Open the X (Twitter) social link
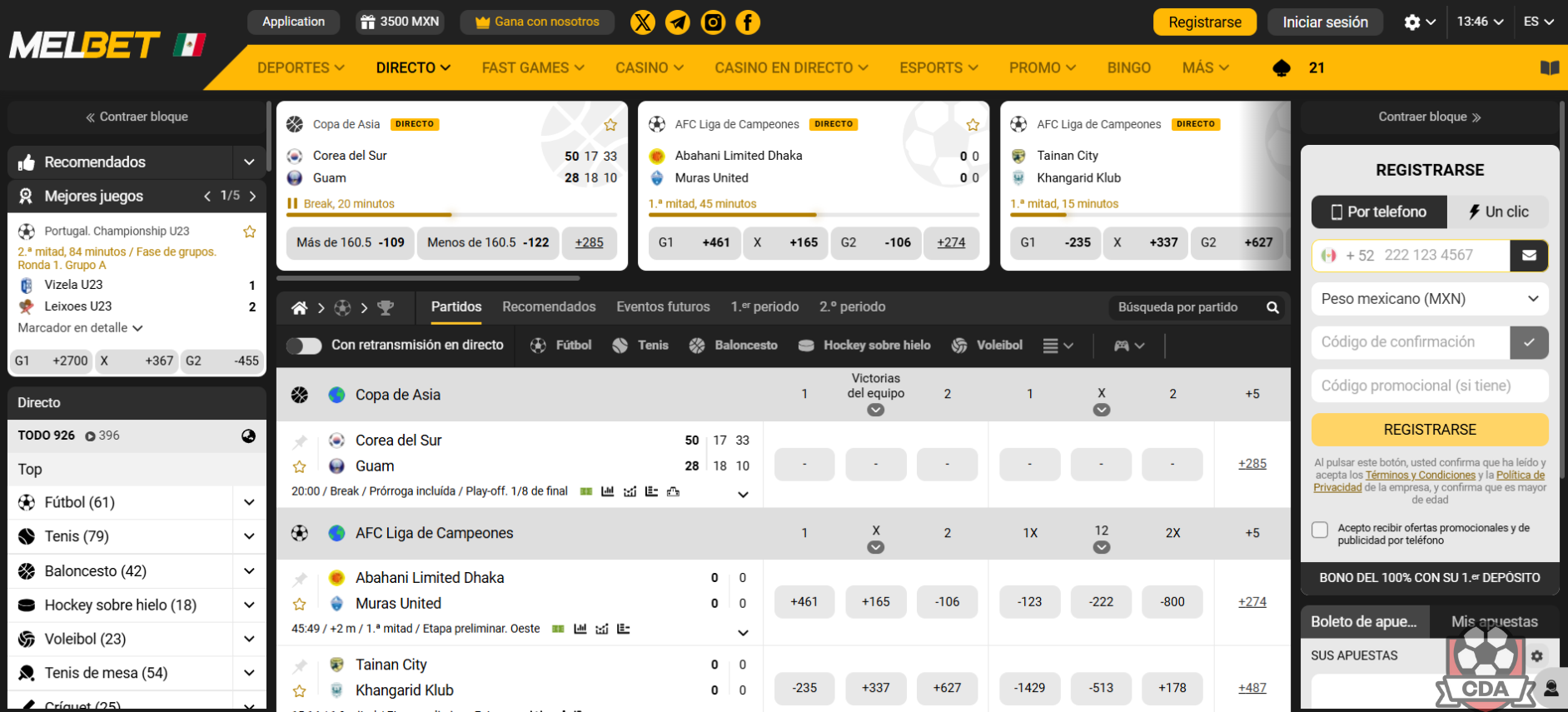This screenshot has width=1568, height=712. point(643,22)
